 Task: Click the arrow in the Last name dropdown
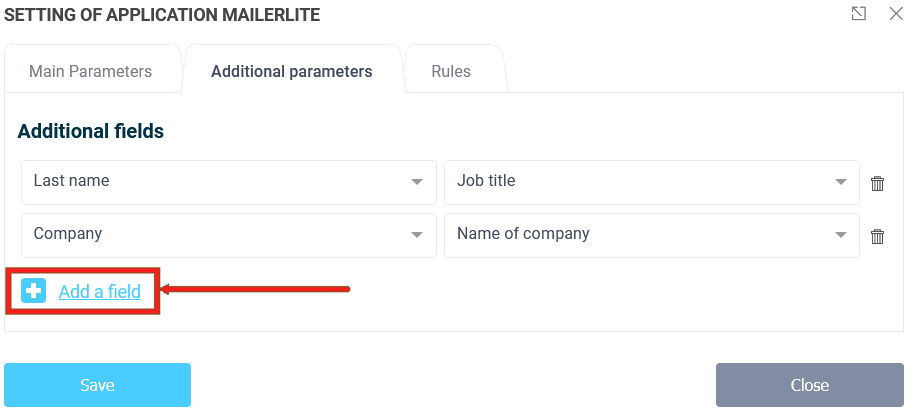(x=417, y=182)
